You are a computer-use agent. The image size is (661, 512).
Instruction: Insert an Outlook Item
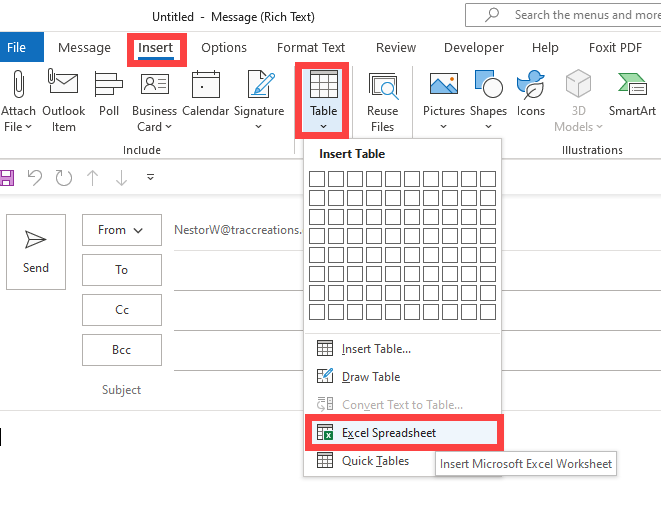(63, 101)
